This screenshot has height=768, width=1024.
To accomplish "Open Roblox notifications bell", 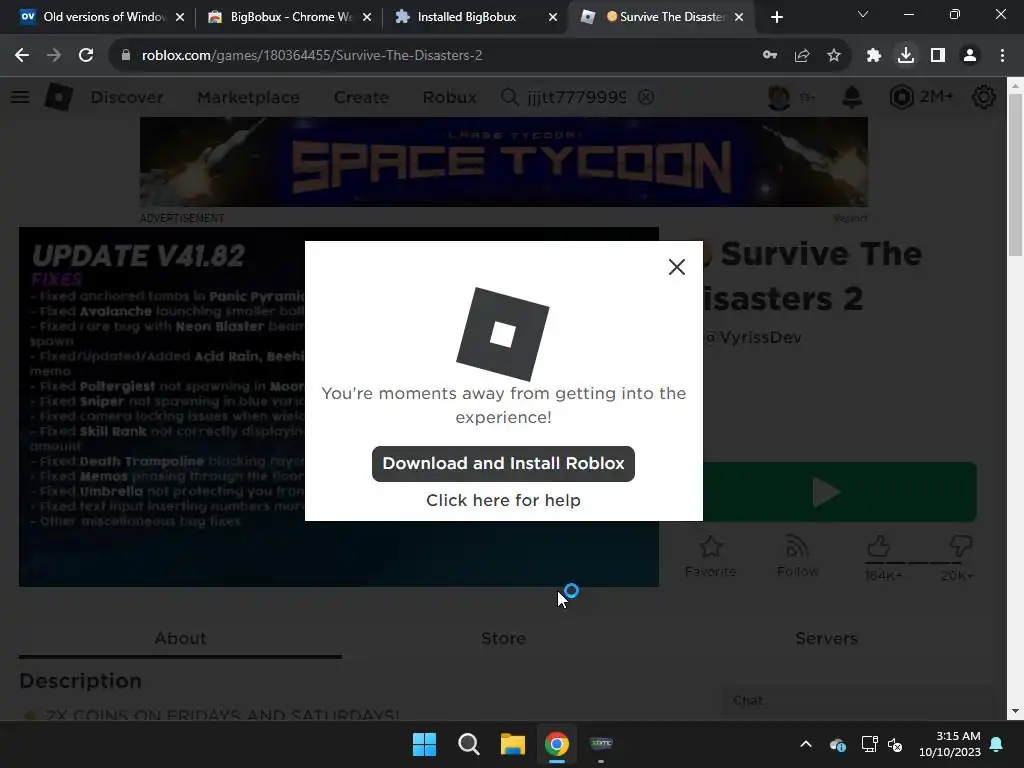I will tap(852, 97).
